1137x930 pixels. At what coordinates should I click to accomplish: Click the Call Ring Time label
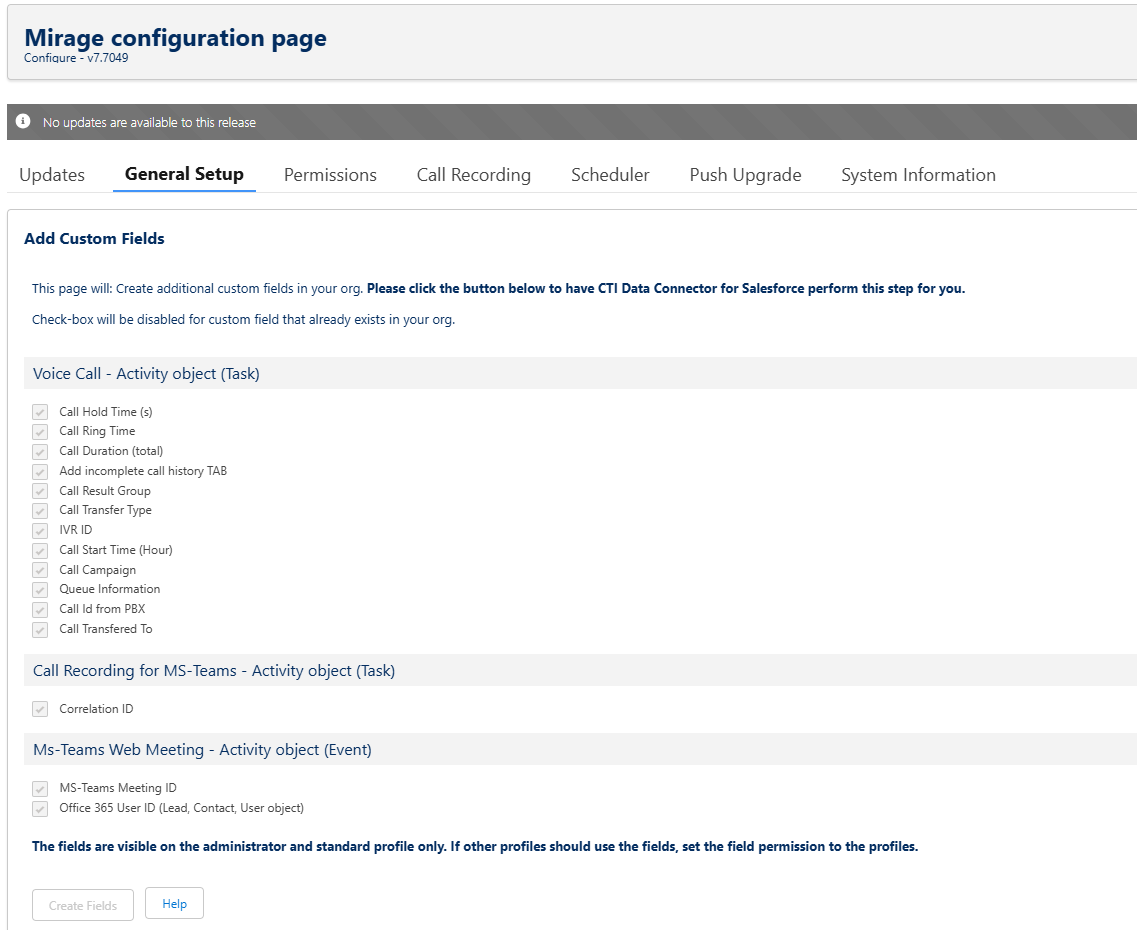point(97,431)
